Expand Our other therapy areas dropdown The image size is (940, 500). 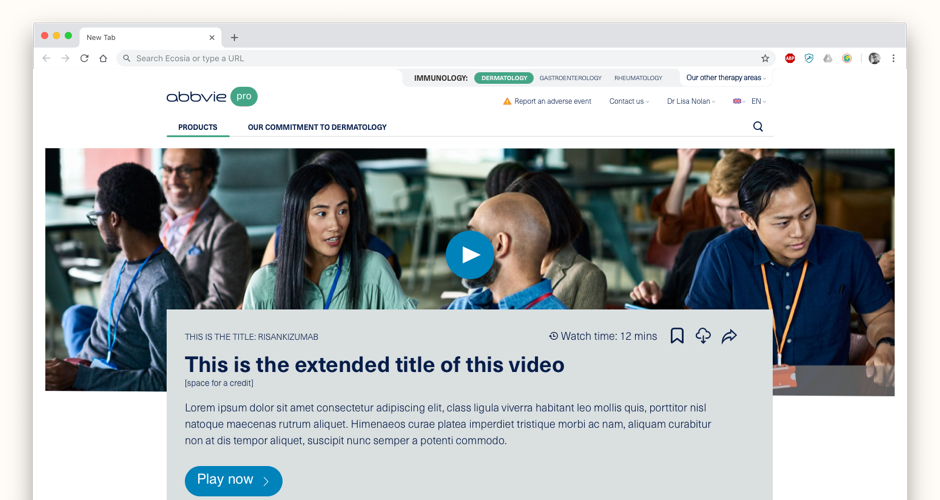tap(726, 78)
